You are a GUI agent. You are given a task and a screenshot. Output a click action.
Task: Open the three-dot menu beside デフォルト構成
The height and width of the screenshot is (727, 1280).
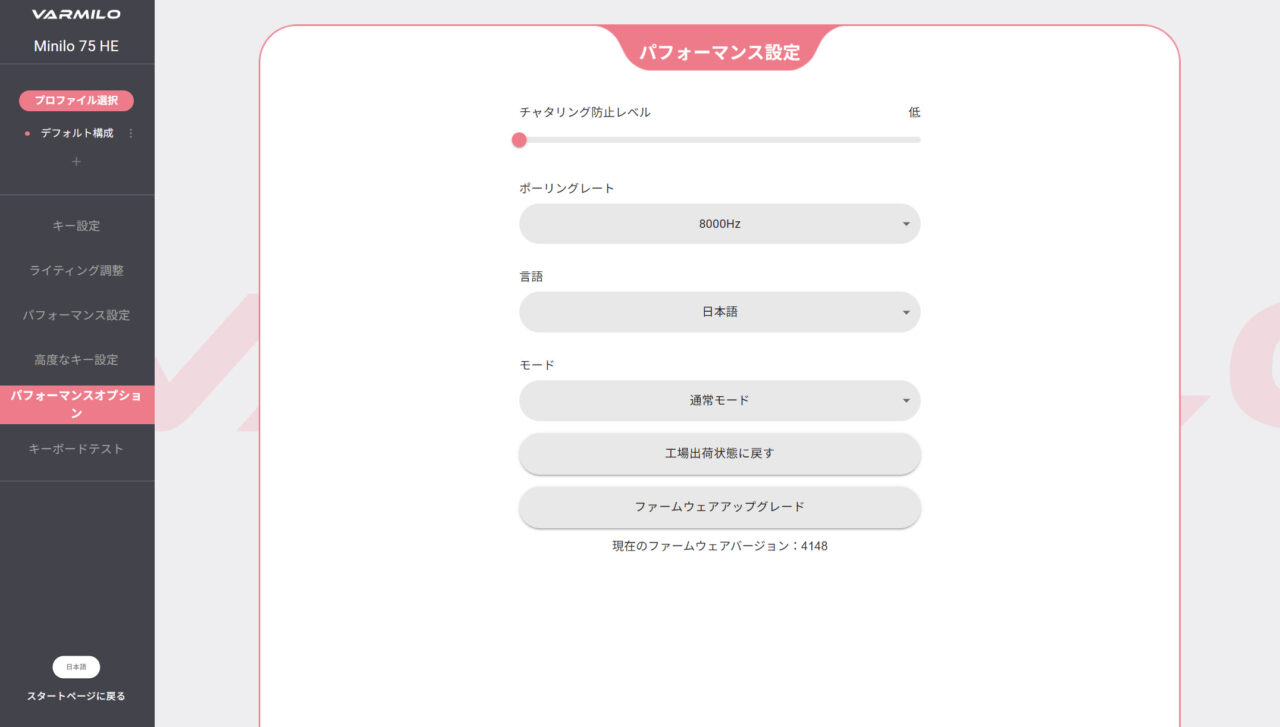coord(131,133)
